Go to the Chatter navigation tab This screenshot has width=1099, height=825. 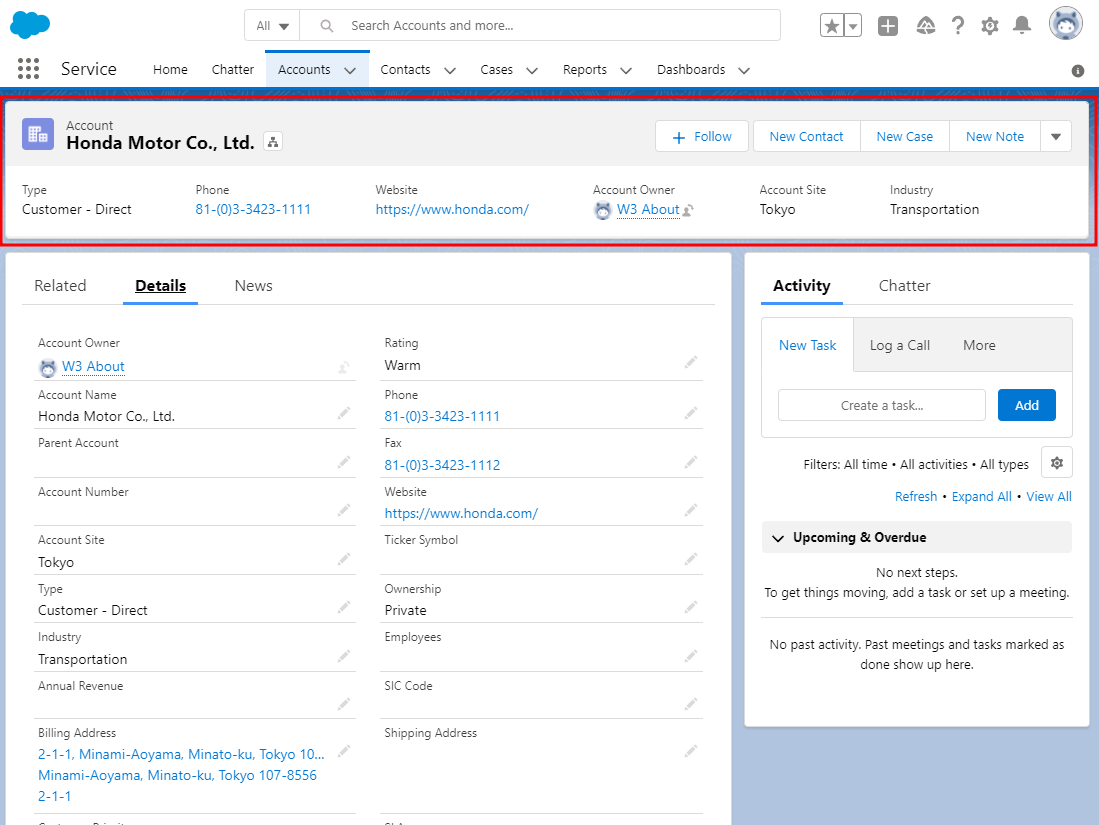point(233,69)
